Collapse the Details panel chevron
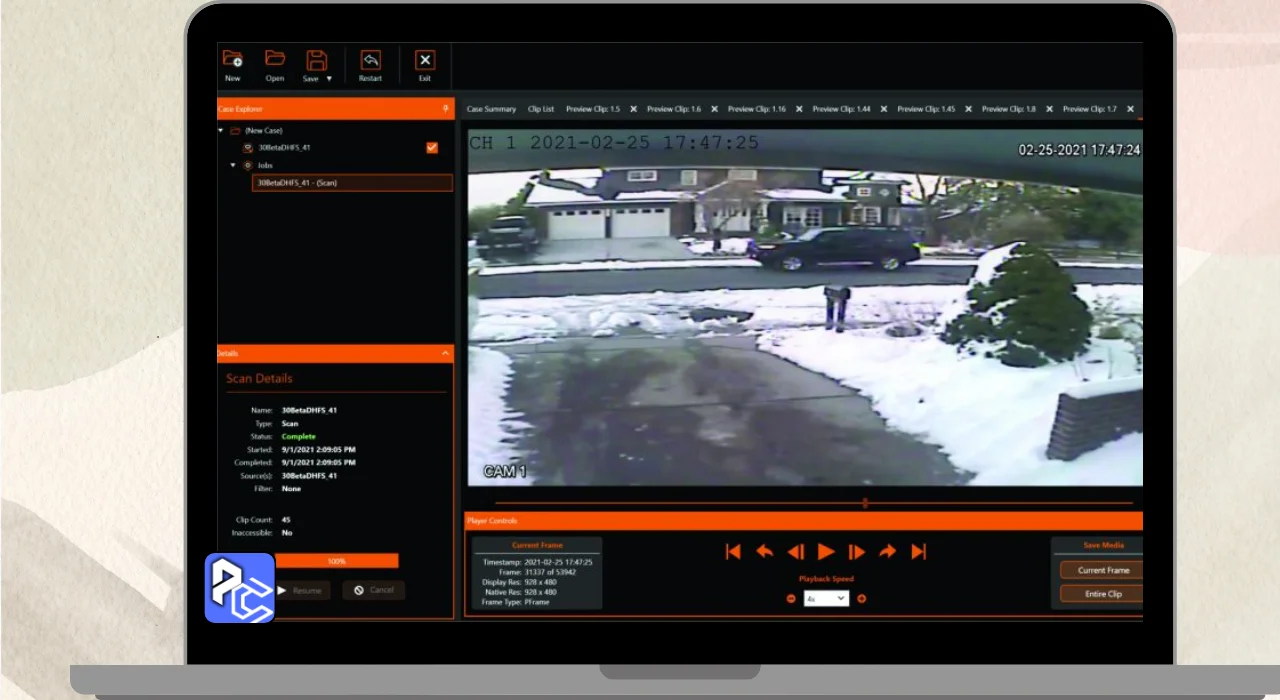Screen dimensions: 1280x700 pyautogui.click(x=445, y=353)
